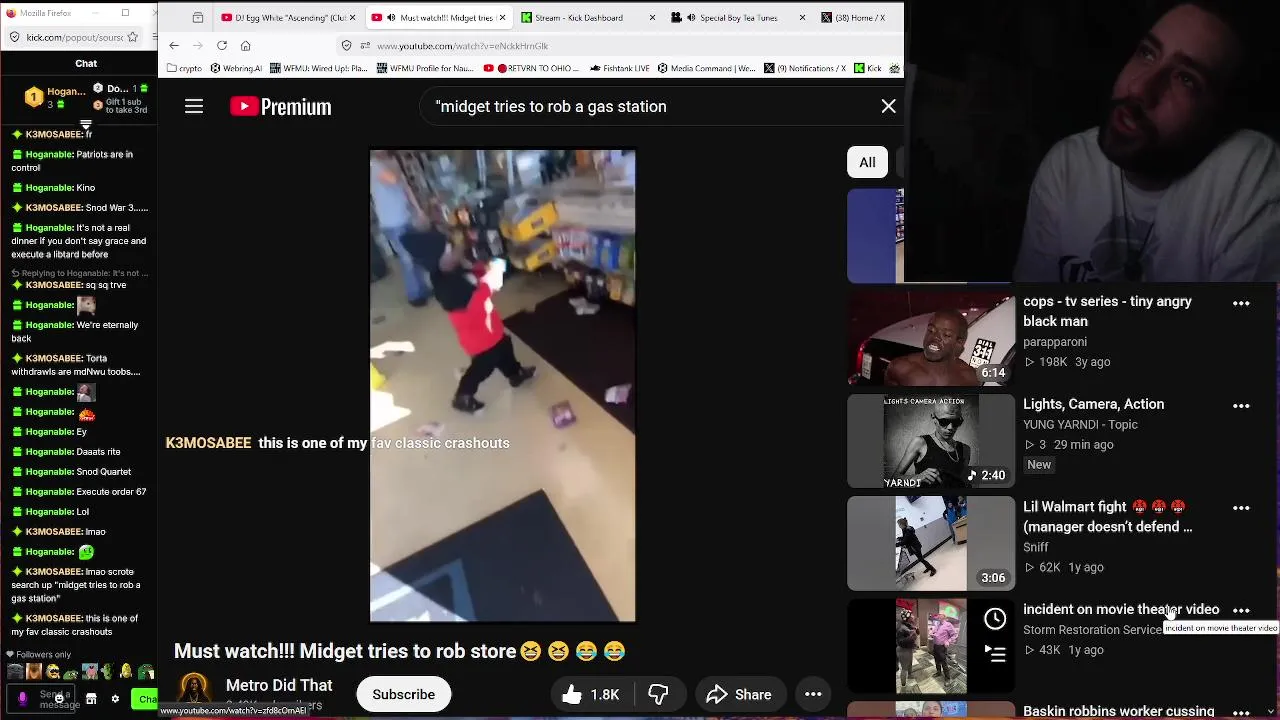Click the tracking protection shield icon
The image size is (1280, 720).
(347, 45)
